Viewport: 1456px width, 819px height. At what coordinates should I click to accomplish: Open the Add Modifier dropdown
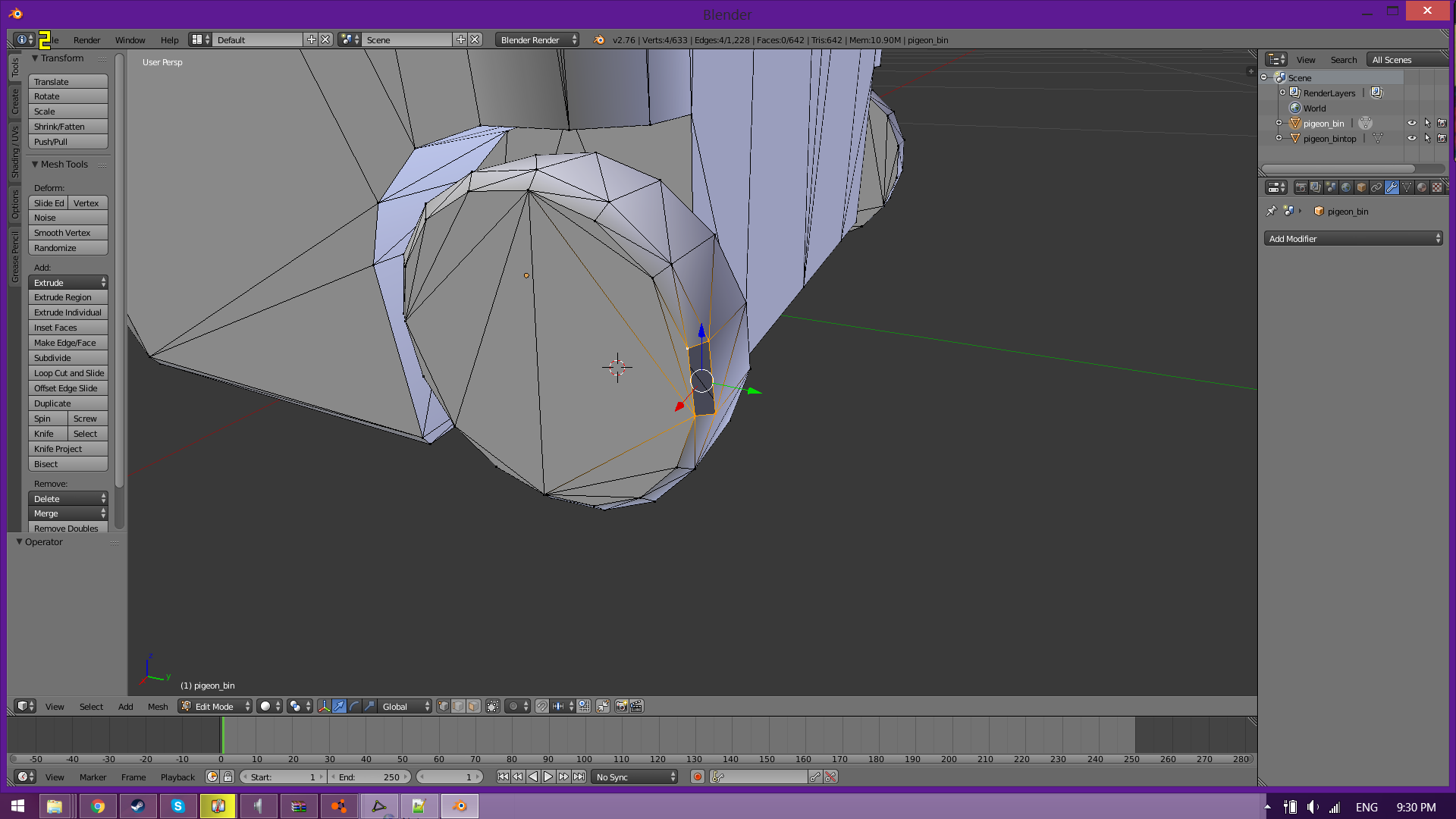point(1353,239)
